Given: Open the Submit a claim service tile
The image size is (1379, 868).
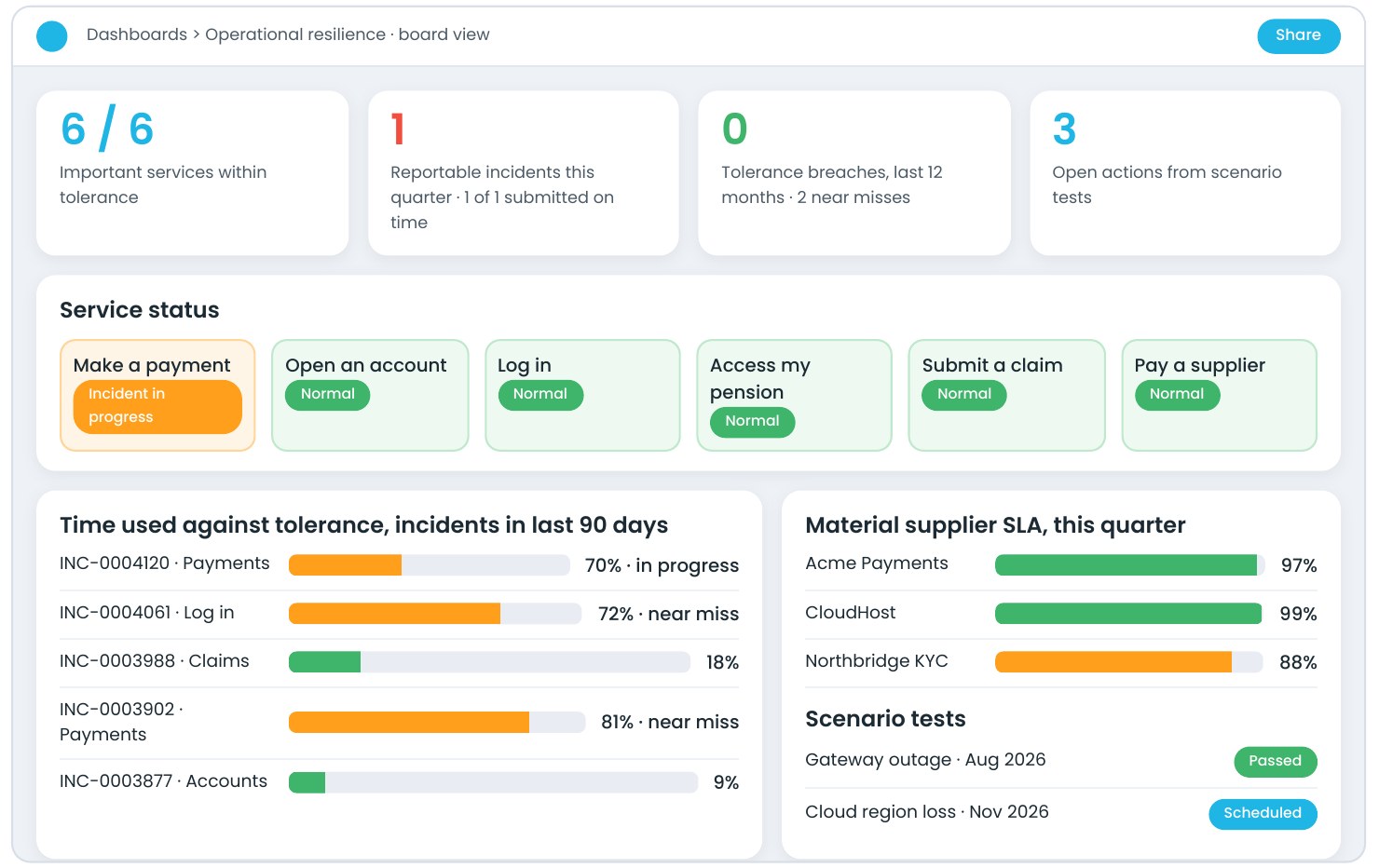Looking at the screenshot, I should (x=1006, y=395).
